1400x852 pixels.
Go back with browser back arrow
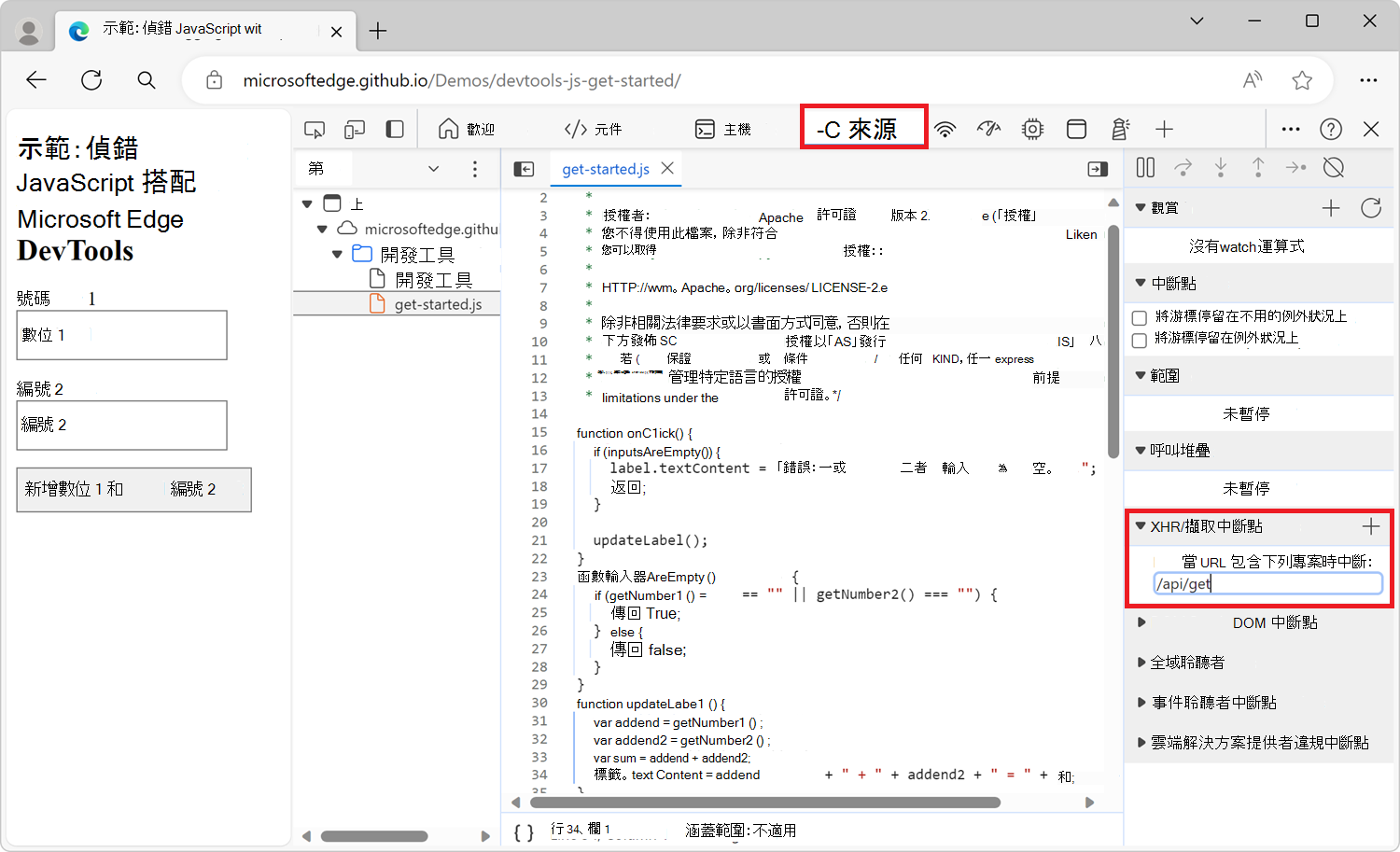click(x=36, y=80)
